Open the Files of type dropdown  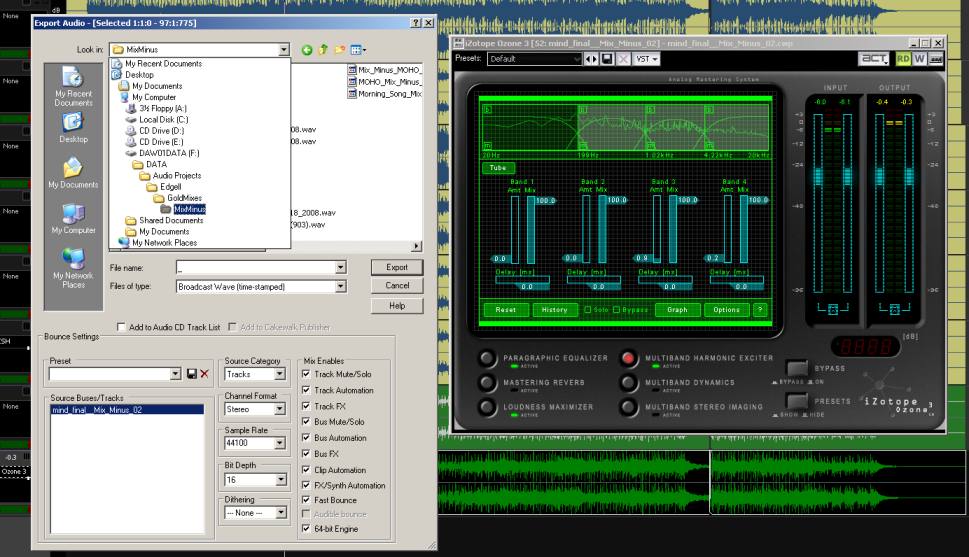(340, 286)
